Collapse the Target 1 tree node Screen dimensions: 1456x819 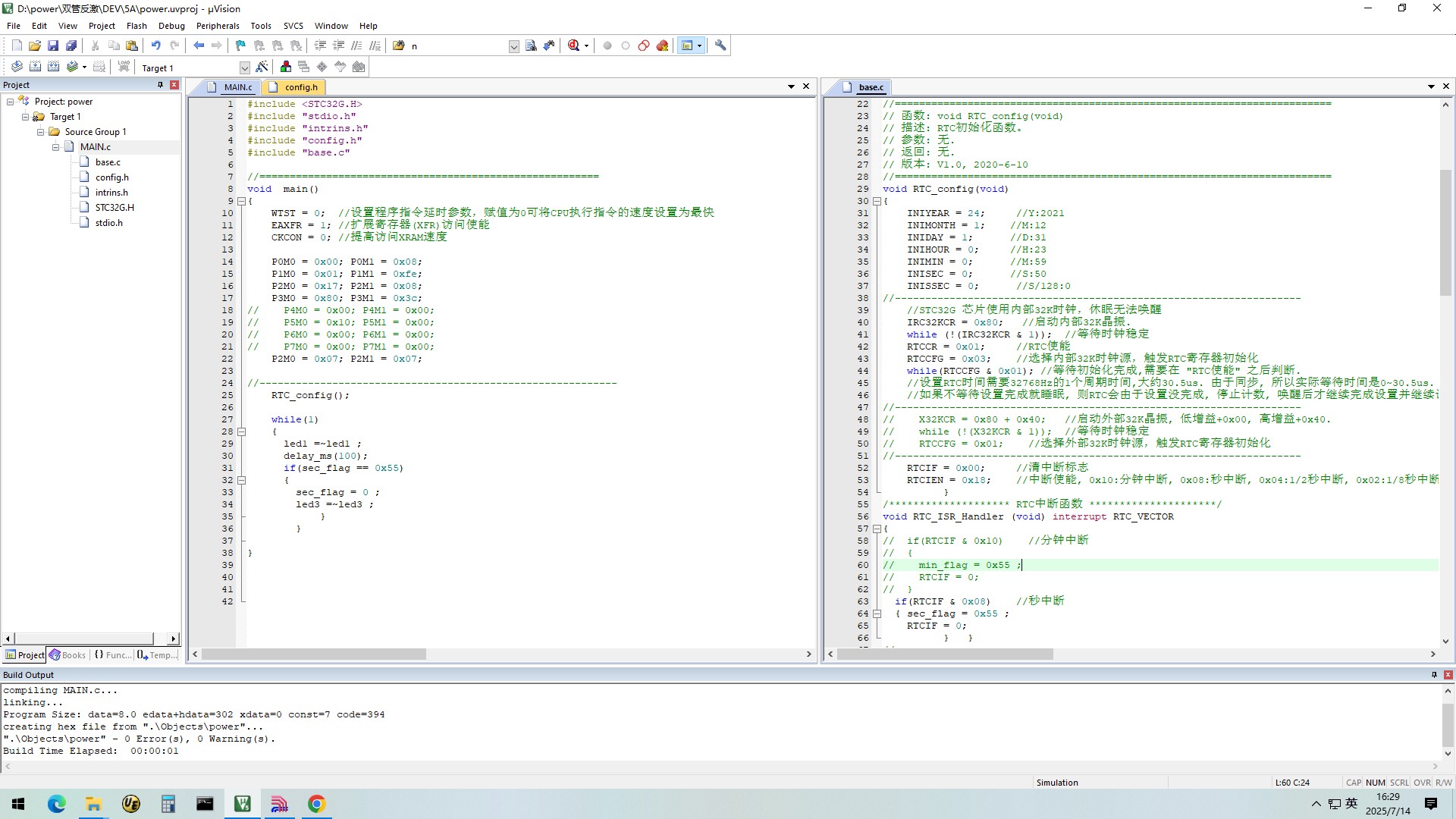[25, 117]
